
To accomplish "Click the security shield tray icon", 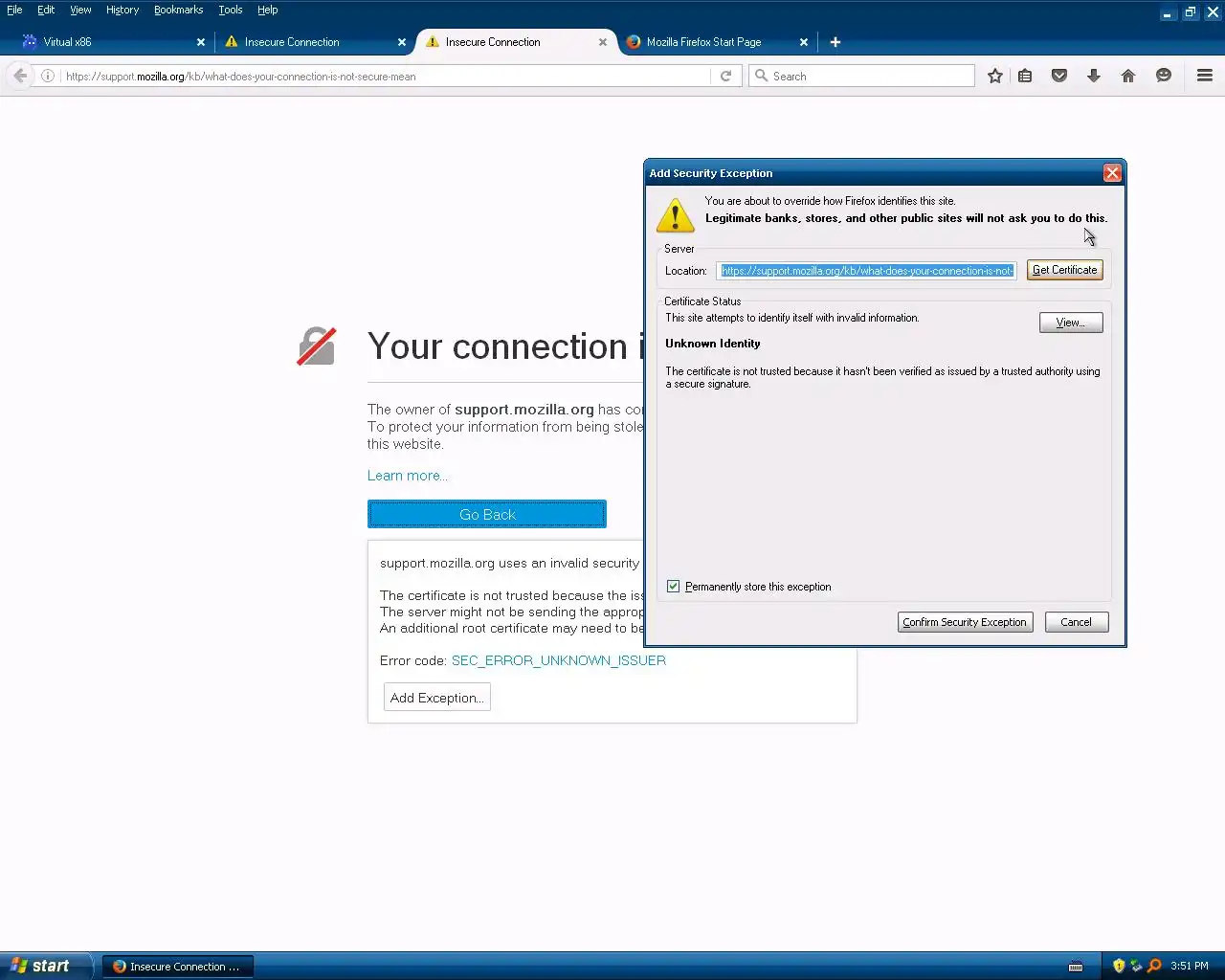I will pyautogui.click(x=1119, y=966).
